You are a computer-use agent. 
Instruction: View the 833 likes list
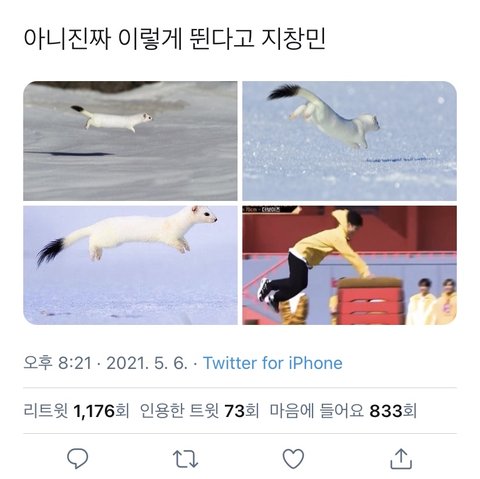coord(343,411)
